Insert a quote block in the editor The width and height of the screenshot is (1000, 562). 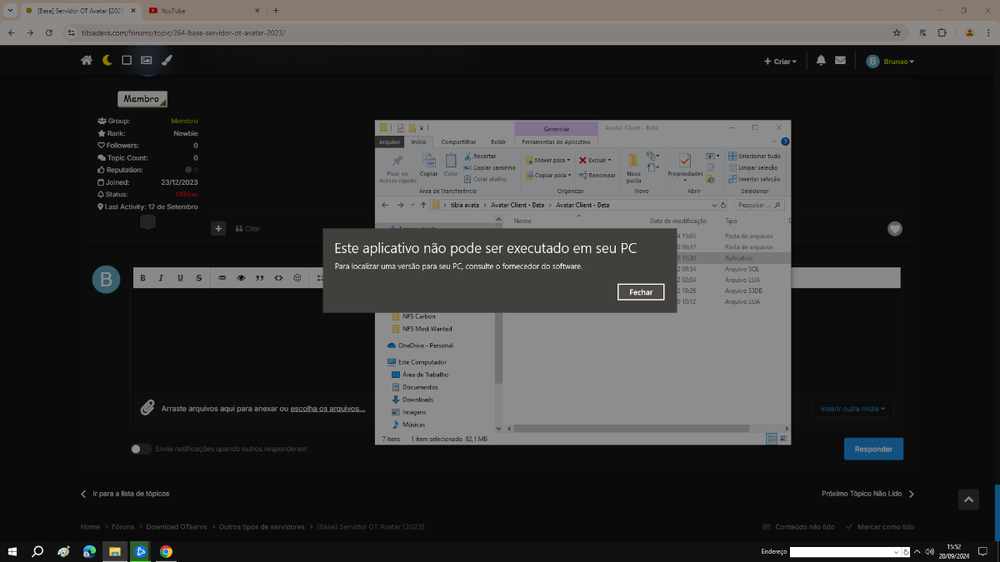(260, 278)
